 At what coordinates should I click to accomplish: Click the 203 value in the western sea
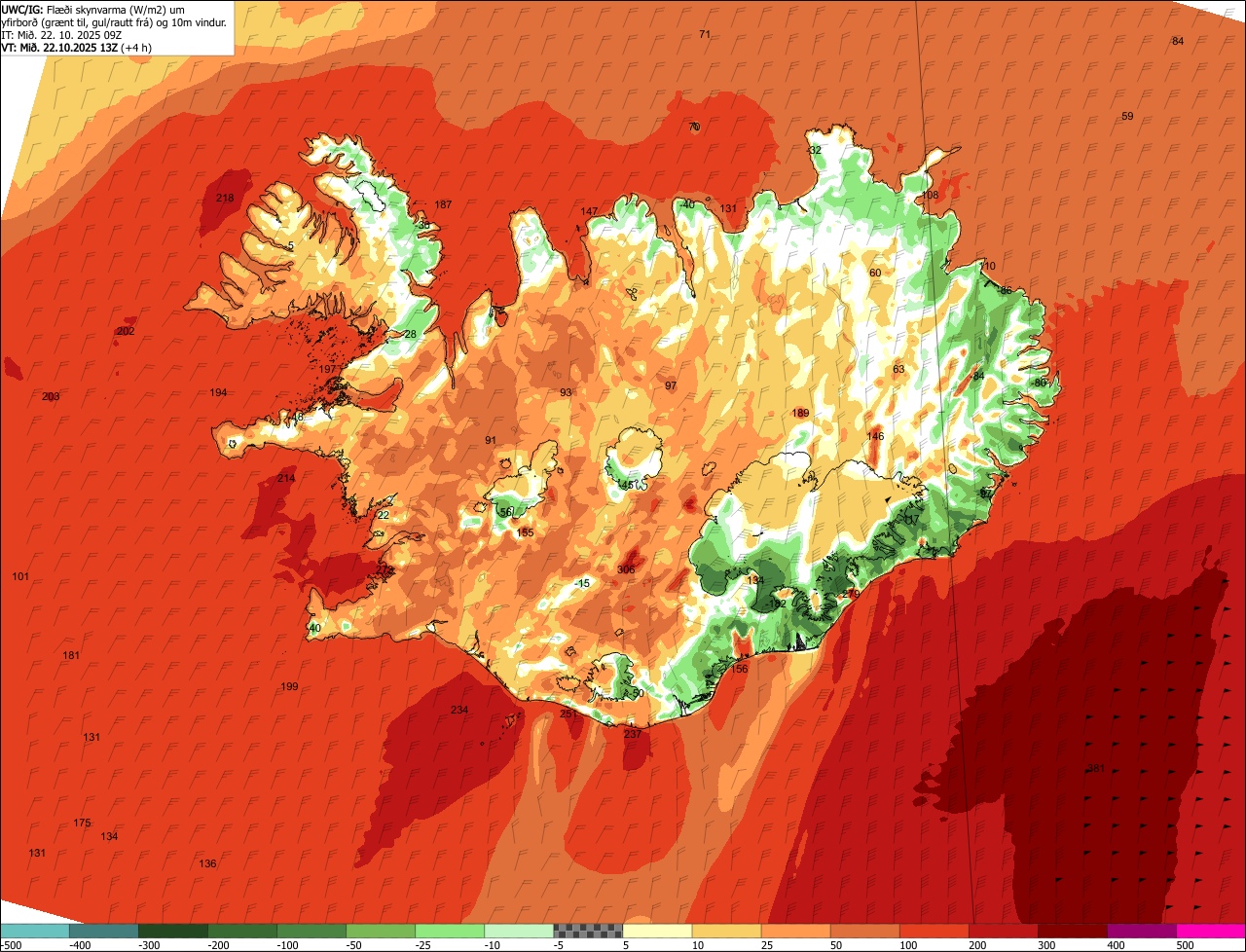coord(51,396)
